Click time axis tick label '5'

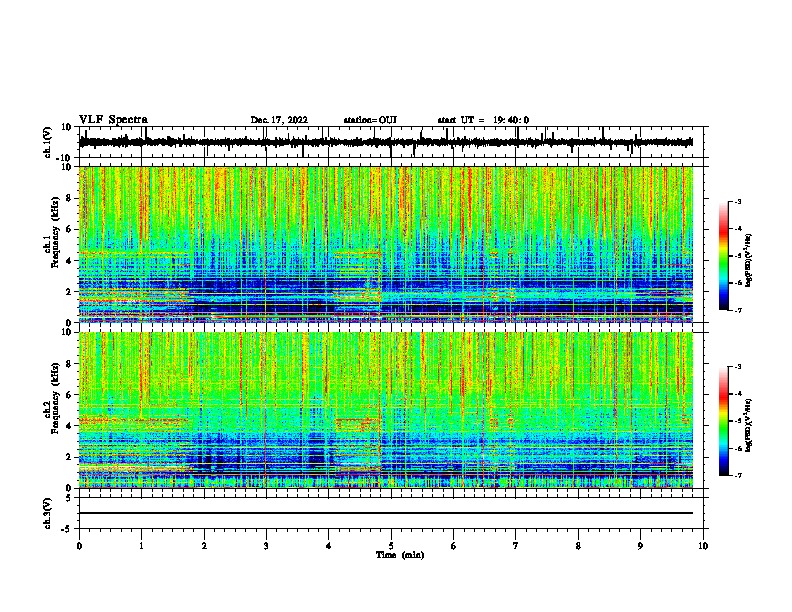pos(391,546)
